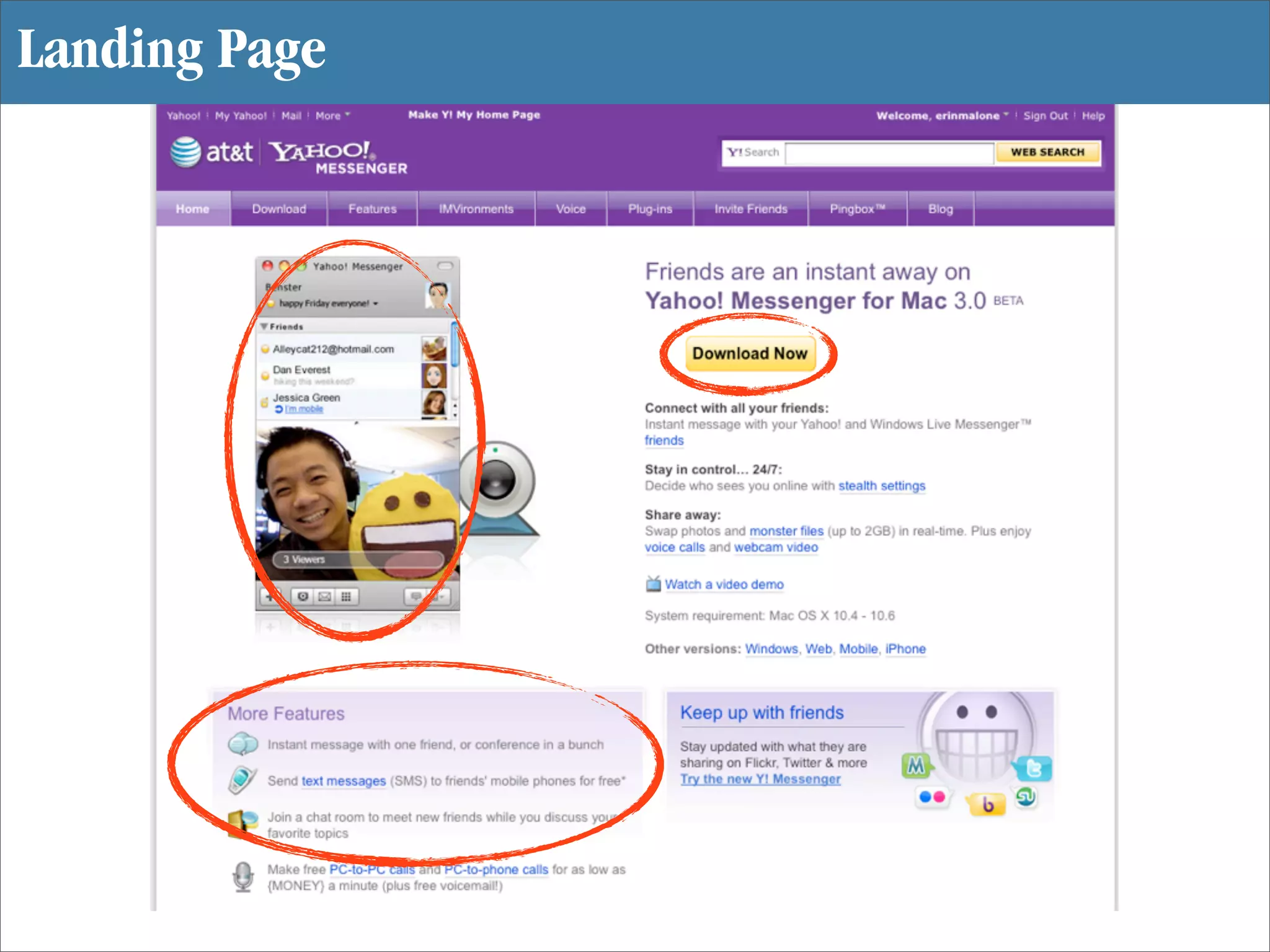1270x952 pixels.
Task: Click the Download Now button
Action: tap(750, 353)
